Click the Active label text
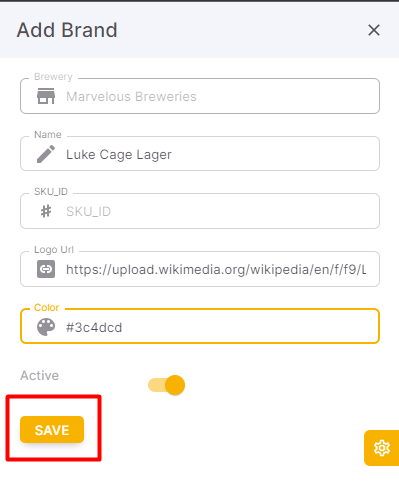The height and width of the screenshot is (503, 399). coord(40,375)
